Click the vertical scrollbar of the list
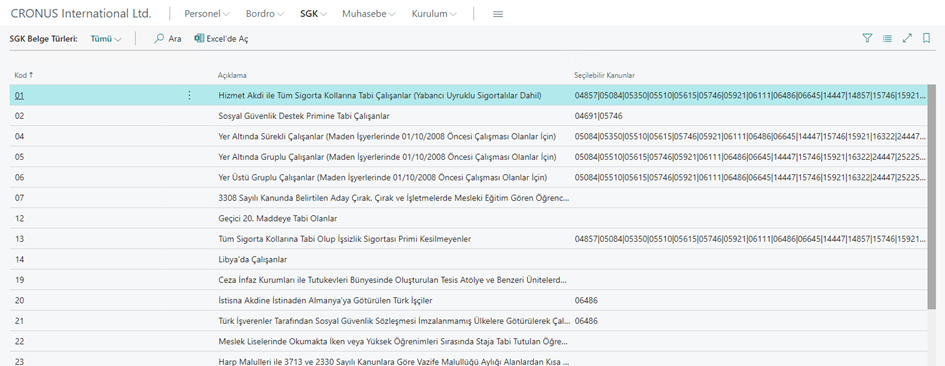 click(932, 196)
